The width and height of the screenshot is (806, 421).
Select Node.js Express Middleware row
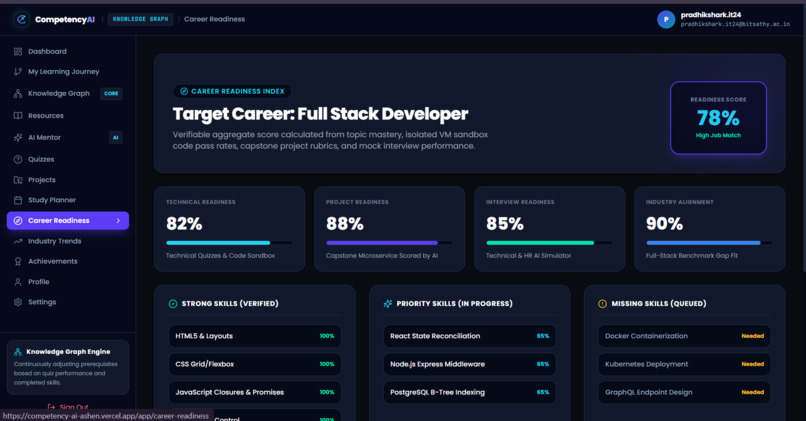coord(470,364)
